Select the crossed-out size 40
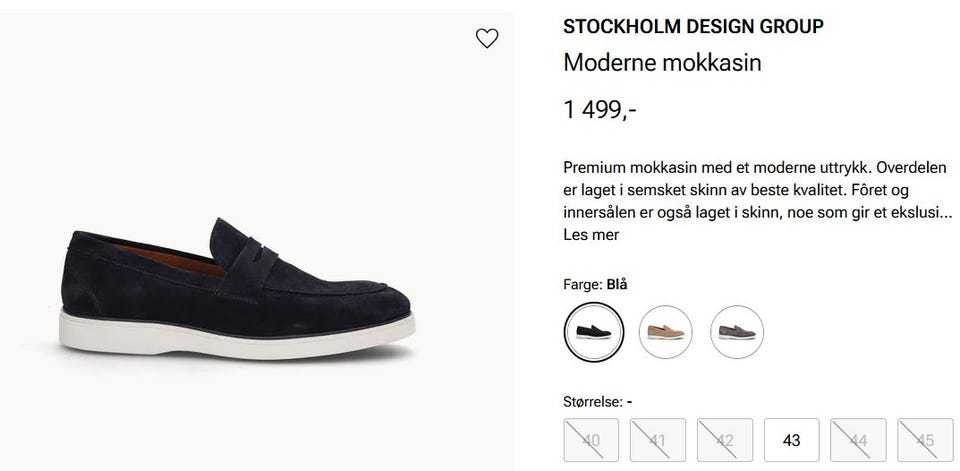The height and width of the screenshot is (471, 960). point(592,440)
